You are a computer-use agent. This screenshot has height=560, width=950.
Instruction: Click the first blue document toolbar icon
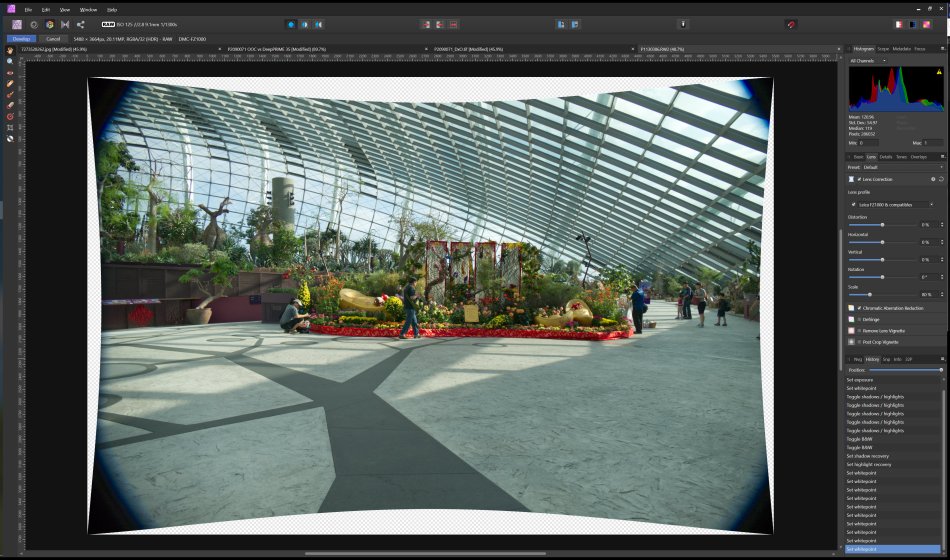click(561, 24)
